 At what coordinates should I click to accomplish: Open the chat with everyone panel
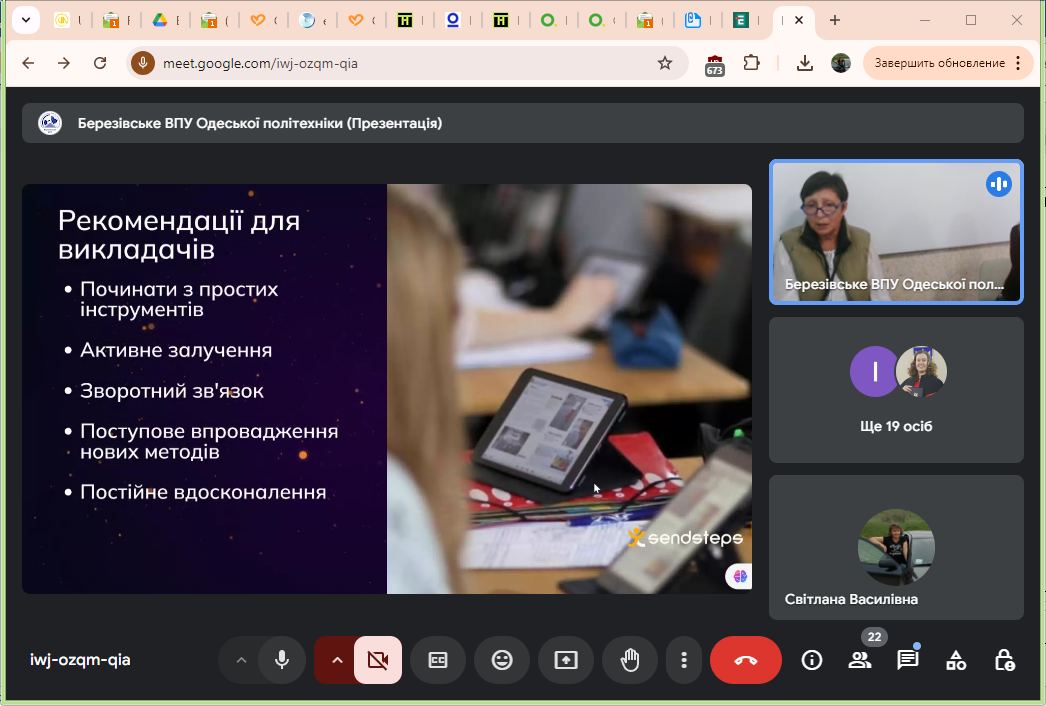[x=907, y=660]
